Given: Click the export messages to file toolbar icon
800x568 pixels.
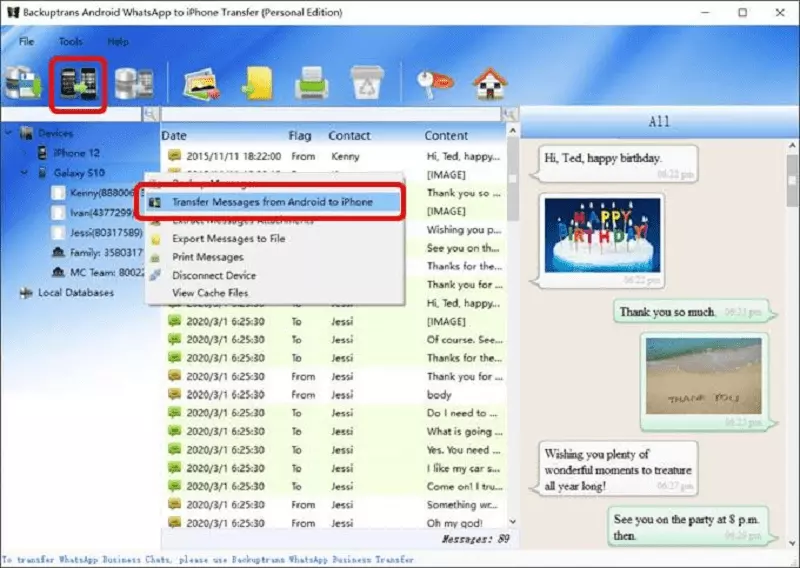Looking at the screenshot, I should (x=258, y=83).
